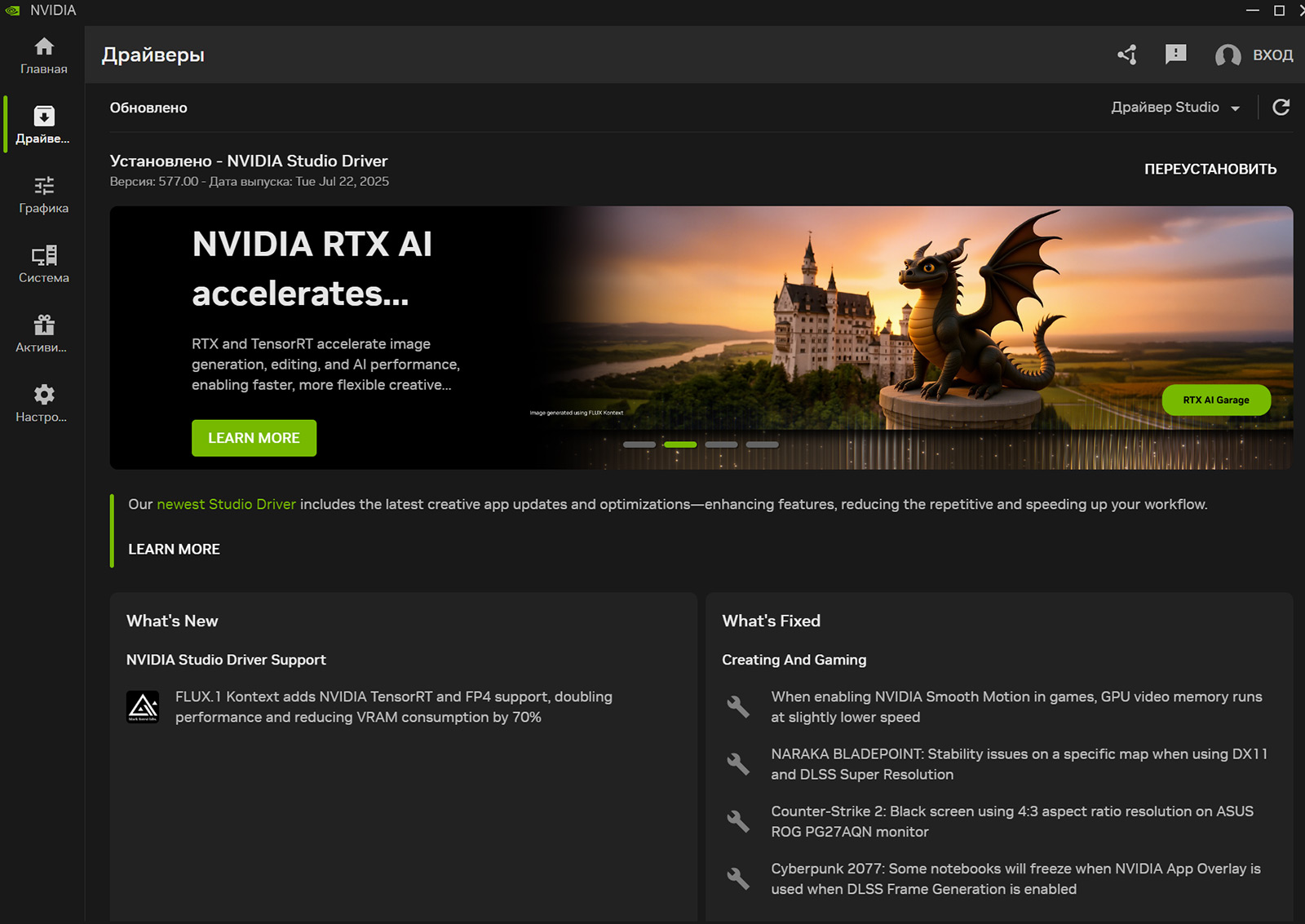Click the FLUX.1 Kontext Black Forest Labs icon
Viewport: 1305px width, 924px height.
tap(143, 706)
